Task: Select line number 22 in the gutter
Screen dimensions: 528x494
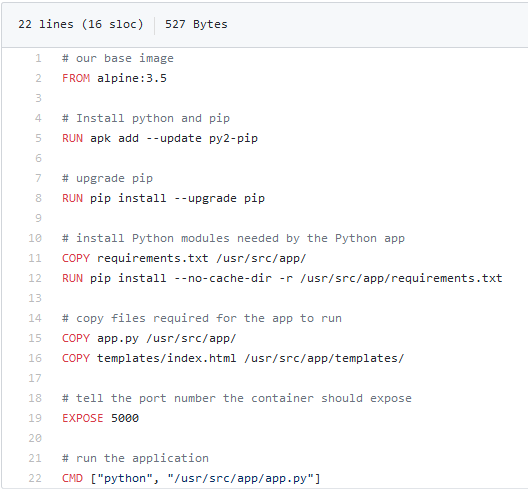Action: coord(35,478)
